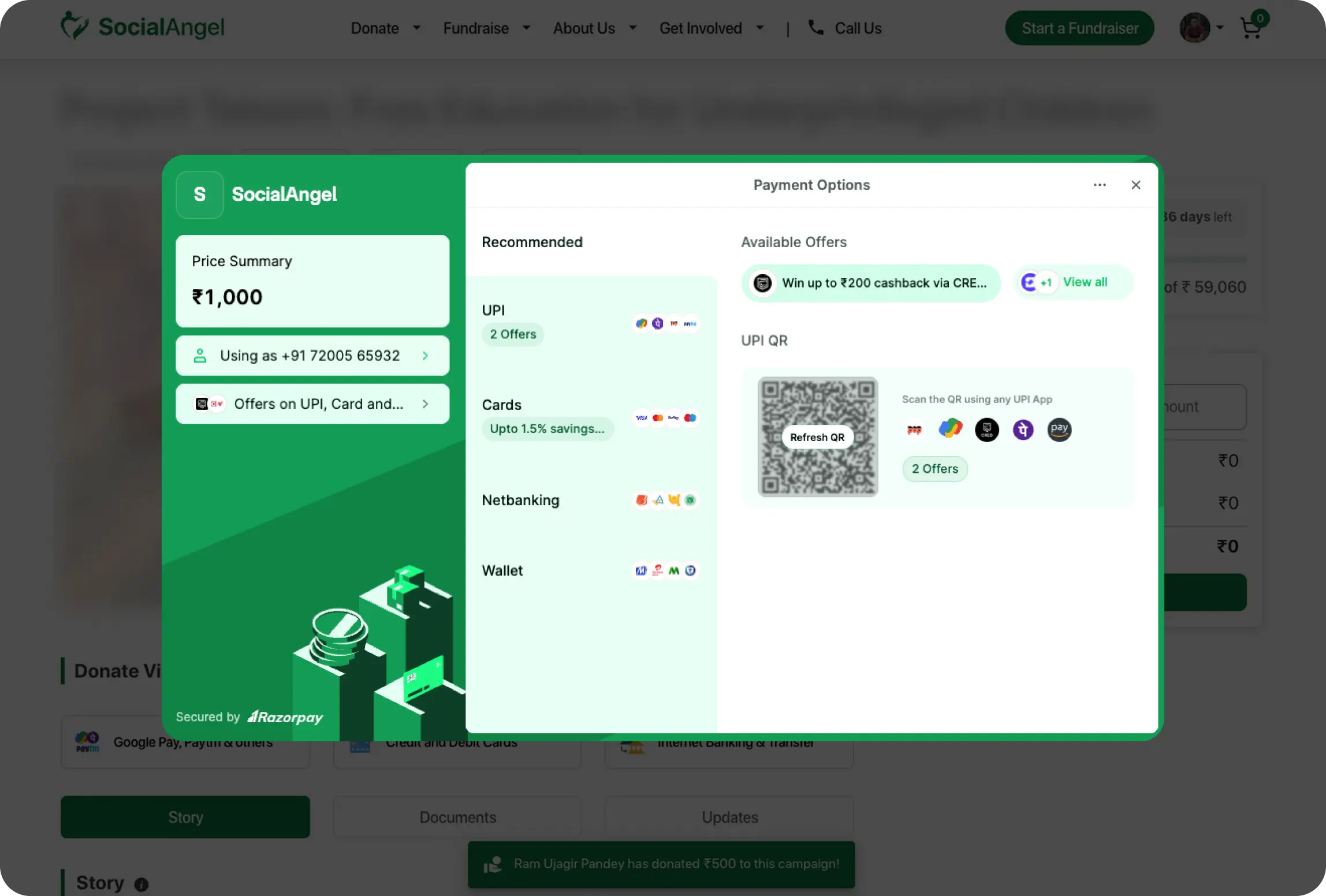Click the Amazon Pay icon beside QR

(1059, 430)
